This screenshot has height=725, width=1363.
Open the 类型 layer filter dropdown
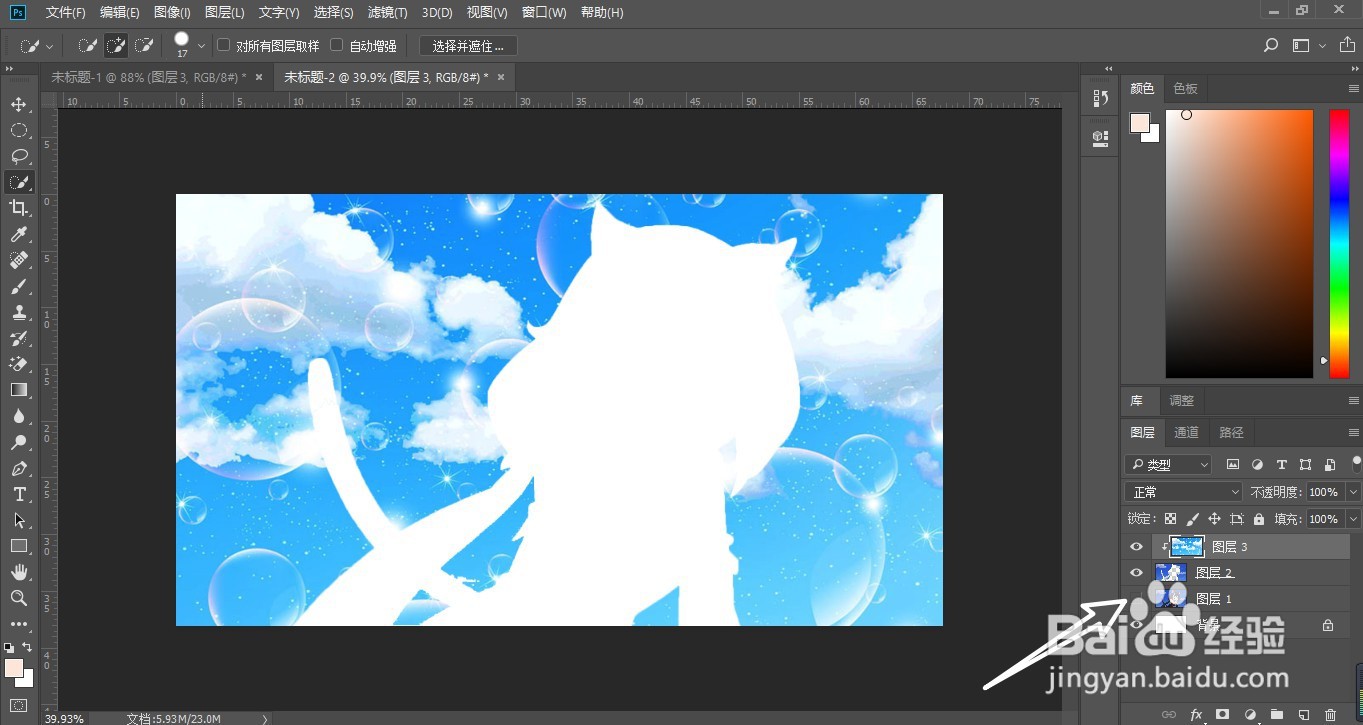tap(1168, 465)
